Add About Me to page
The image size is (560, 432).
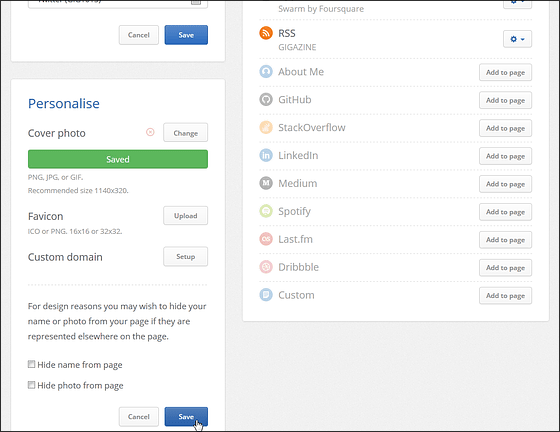pos(505,72)
